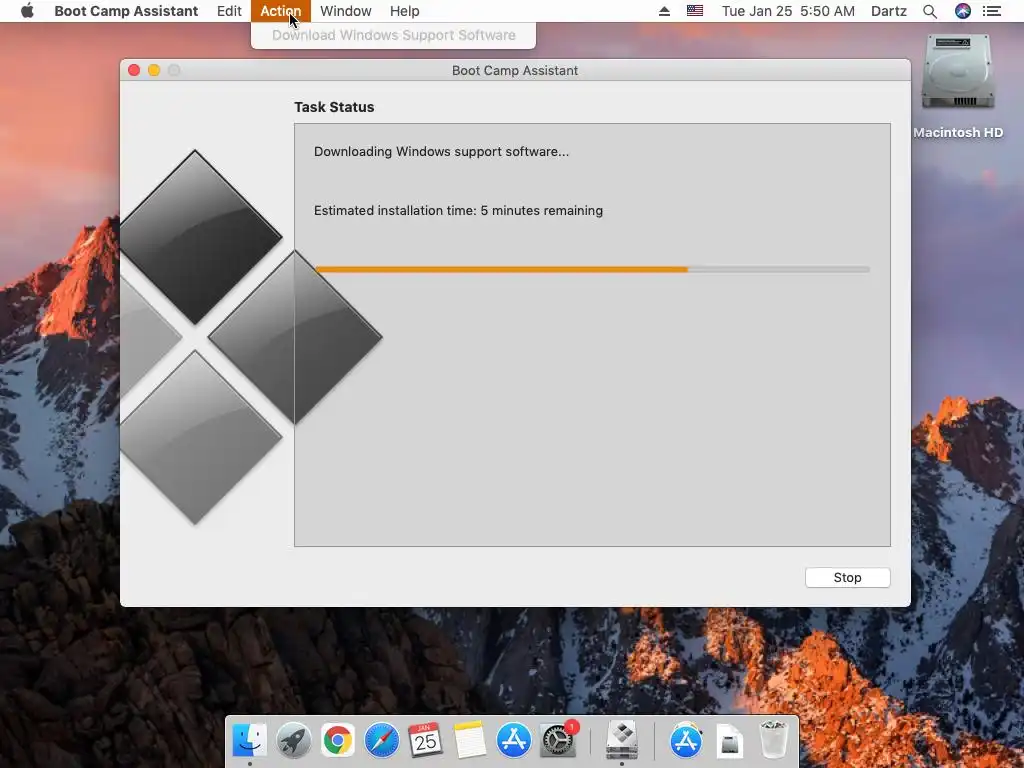Screen dimensions: 1024x768
Task: Open the Dartz user menu
Action: coord(889,11)
